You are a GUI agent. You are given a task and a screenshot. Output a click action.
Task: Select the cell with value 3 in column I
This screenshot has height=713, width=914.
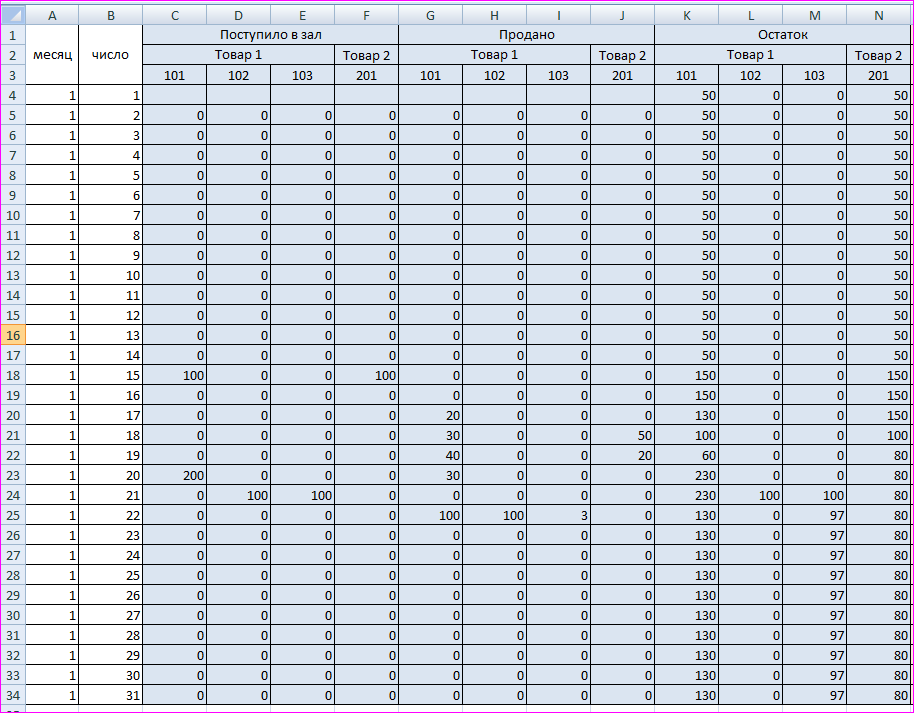coord(558,515)
